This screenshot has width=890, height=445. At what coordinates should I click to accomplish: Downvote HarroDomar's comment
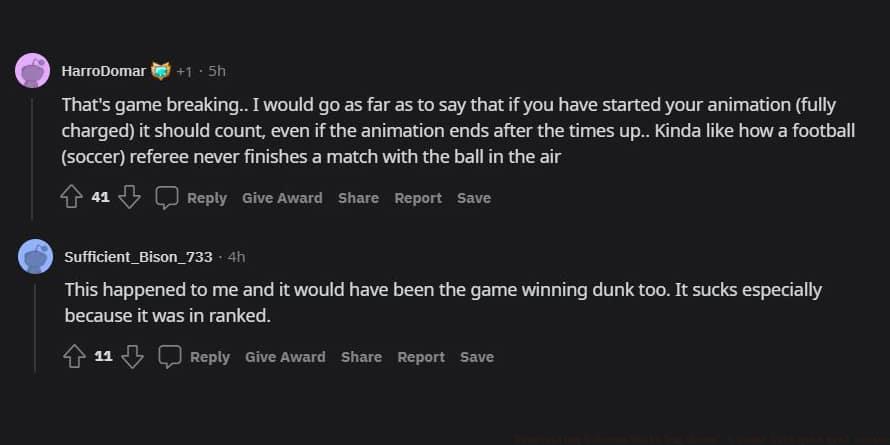coord(129,198)
